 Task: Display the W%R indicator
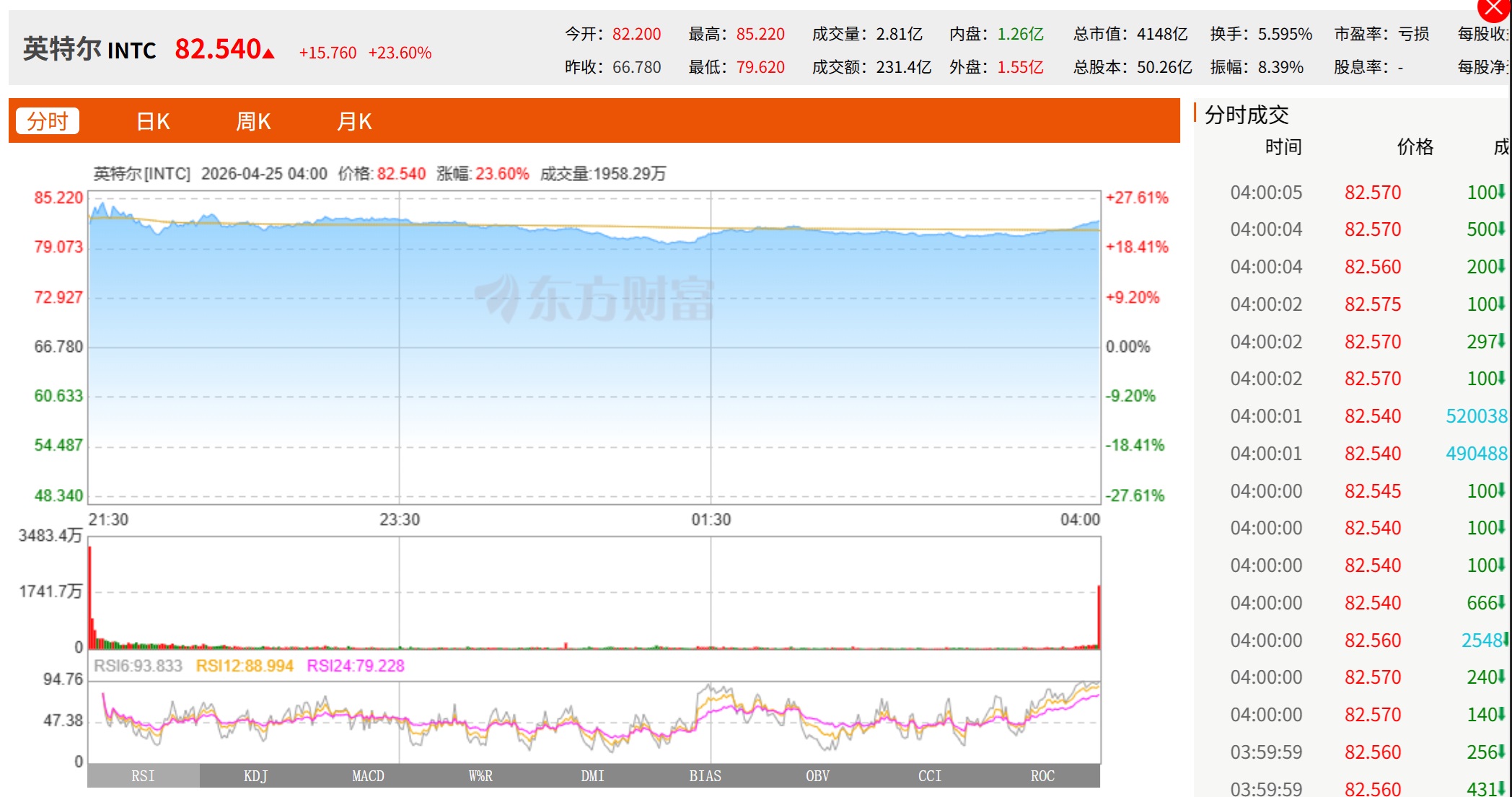tap(480, 776)
